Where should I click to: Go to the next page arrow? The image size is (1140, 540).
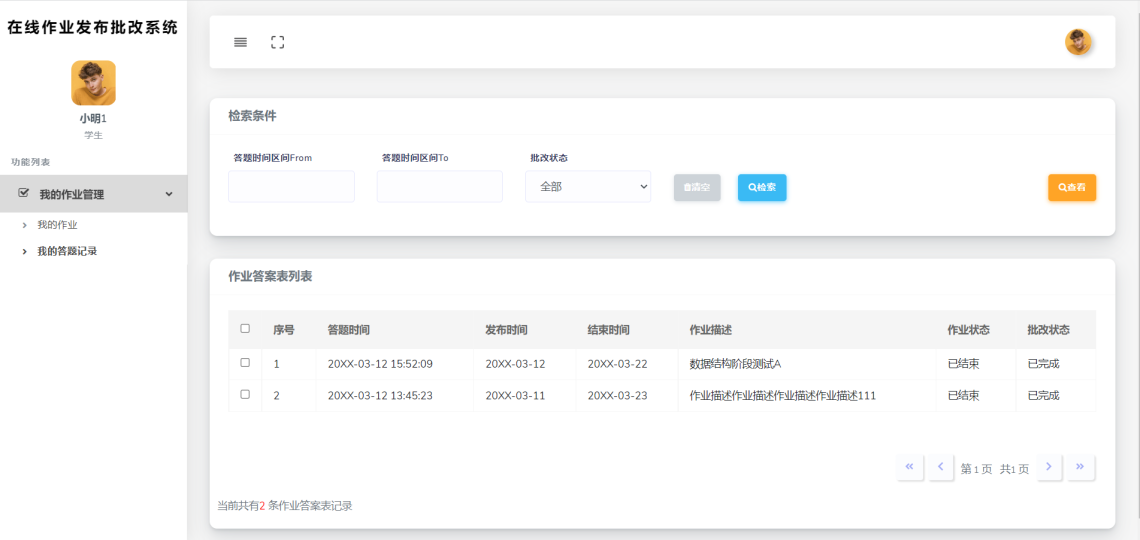tap(1048, 467)
